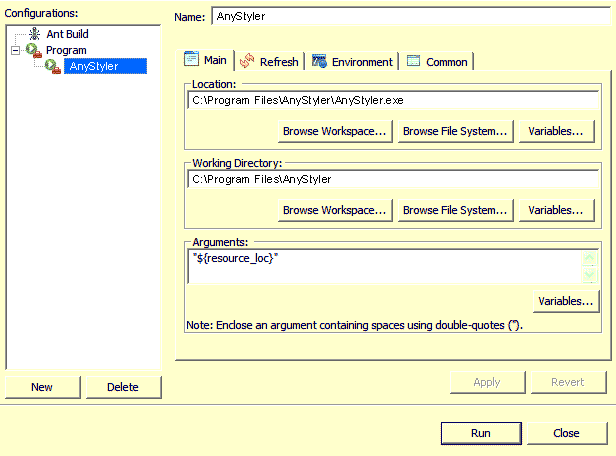
Task: Select AnyStyler in configurations tree
Action: pos(93,66)
